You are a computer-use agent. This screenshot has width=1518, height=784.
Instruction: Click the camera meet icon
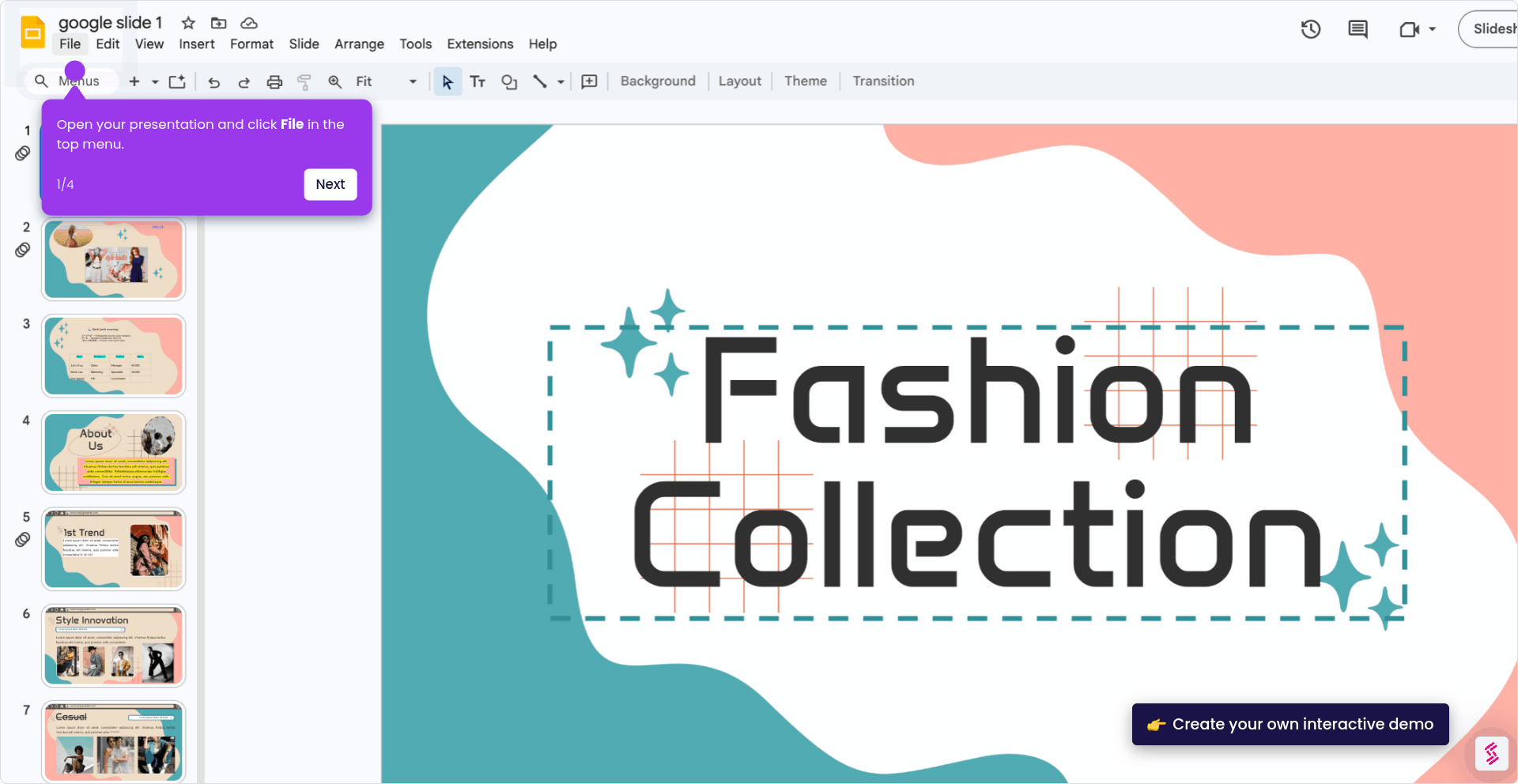(x=1409, y=29)
